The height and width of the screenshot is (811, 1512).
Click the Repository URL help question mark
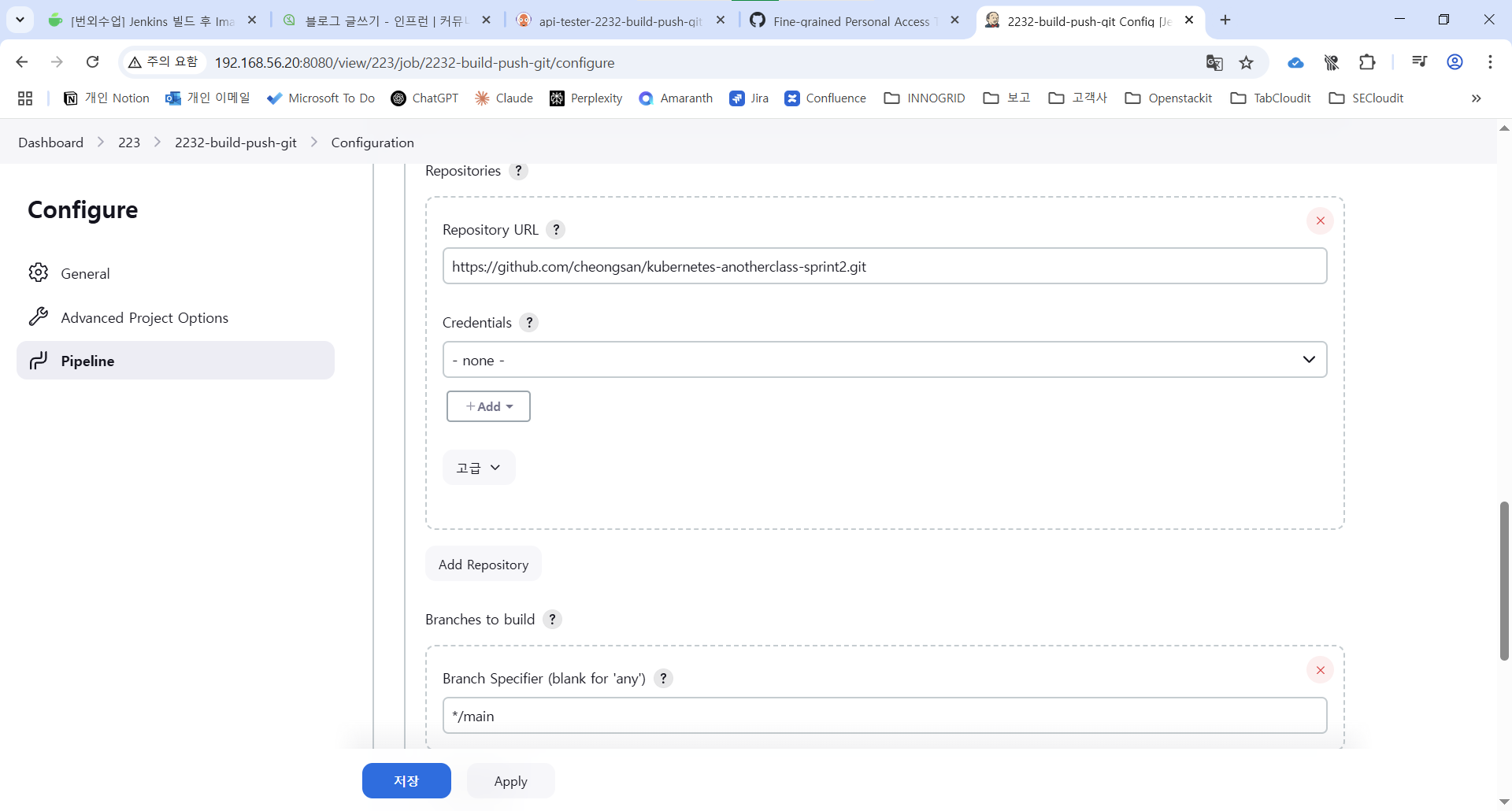[x=556, y=230]
